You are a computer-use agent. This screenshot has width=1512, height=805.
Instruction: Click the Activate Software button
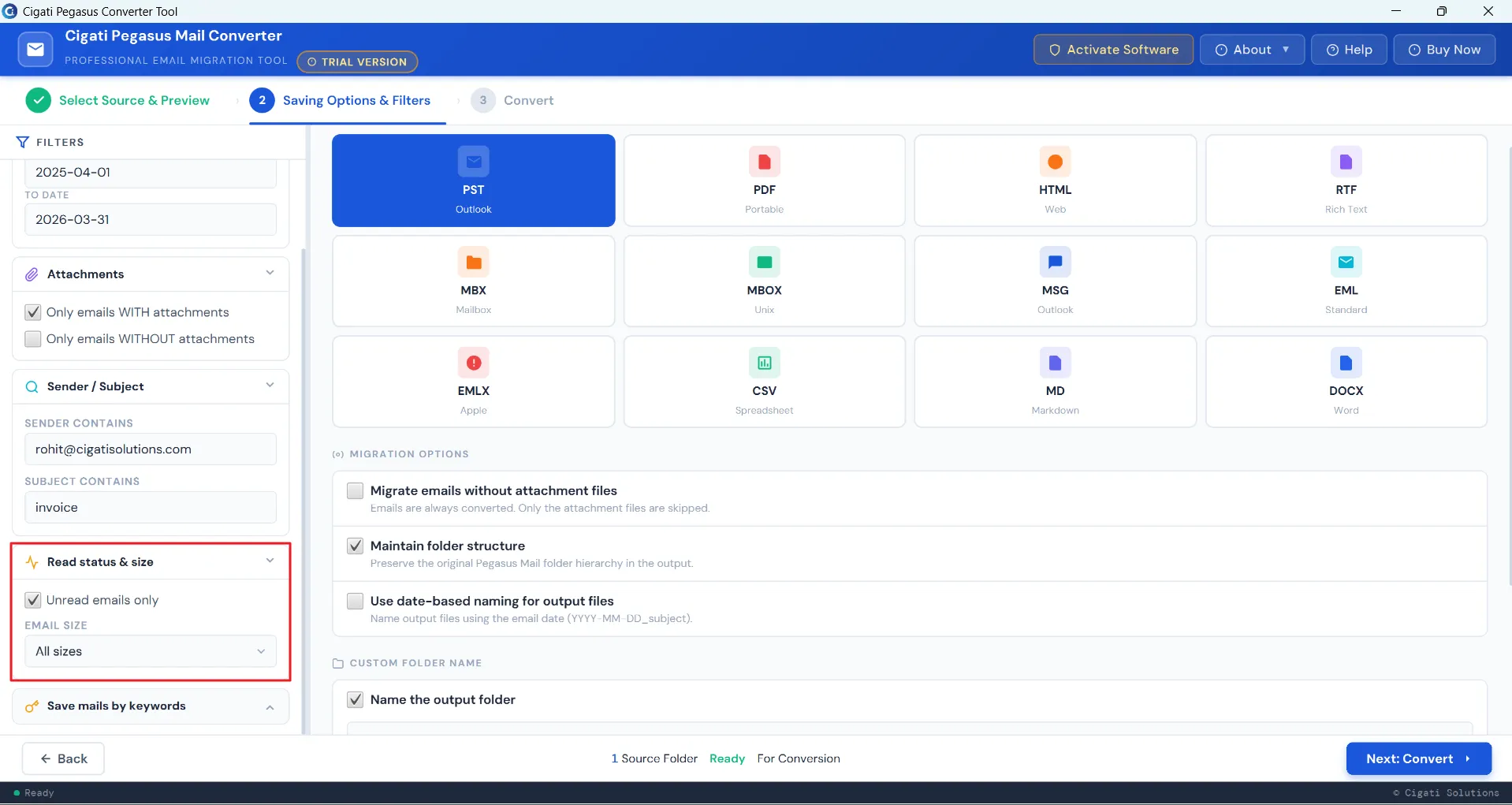pyautogui.click(x=1113, y=50)
